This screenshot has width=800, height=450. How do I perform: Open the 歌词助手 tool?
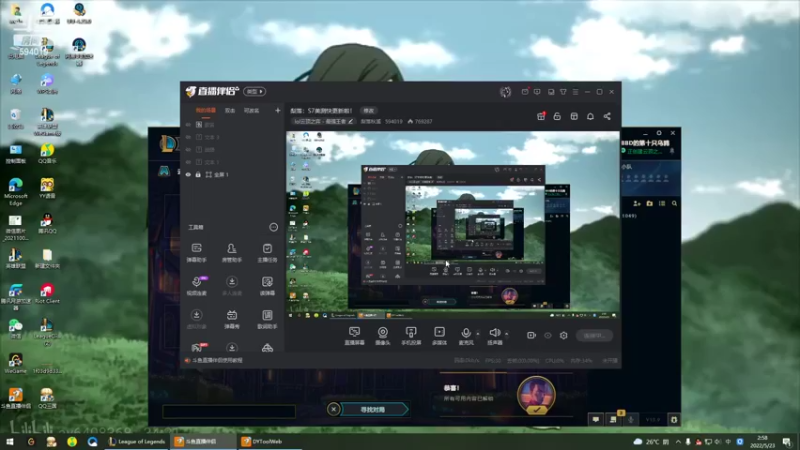click(x=267, y=319)
